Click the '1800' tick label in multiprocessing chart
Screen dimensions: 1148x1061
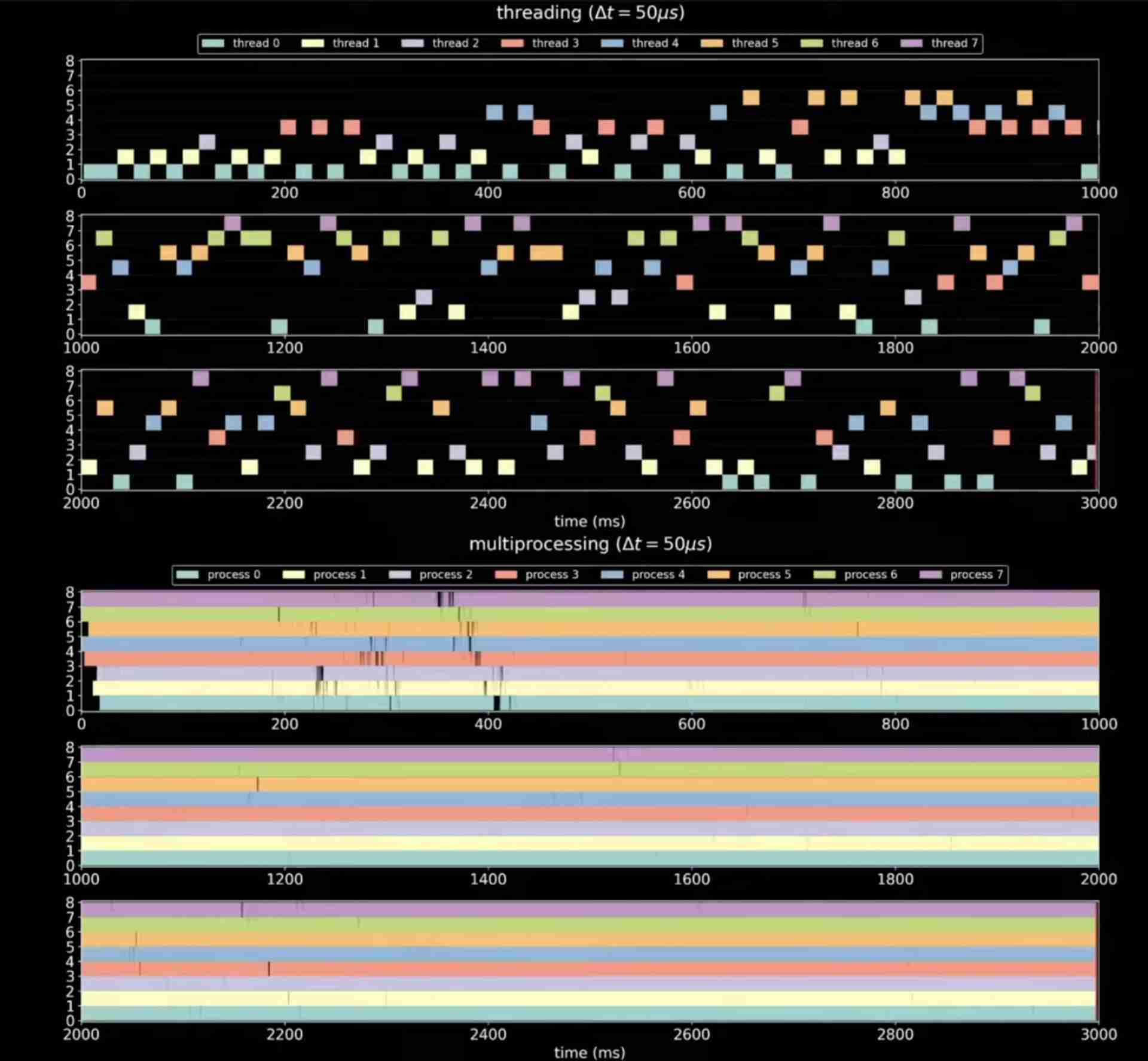pos(895,879)
